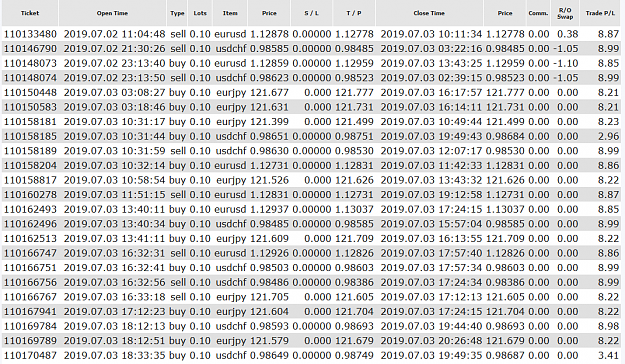
Task: Click the Open Time column header
Action: [x=112, y=13]
